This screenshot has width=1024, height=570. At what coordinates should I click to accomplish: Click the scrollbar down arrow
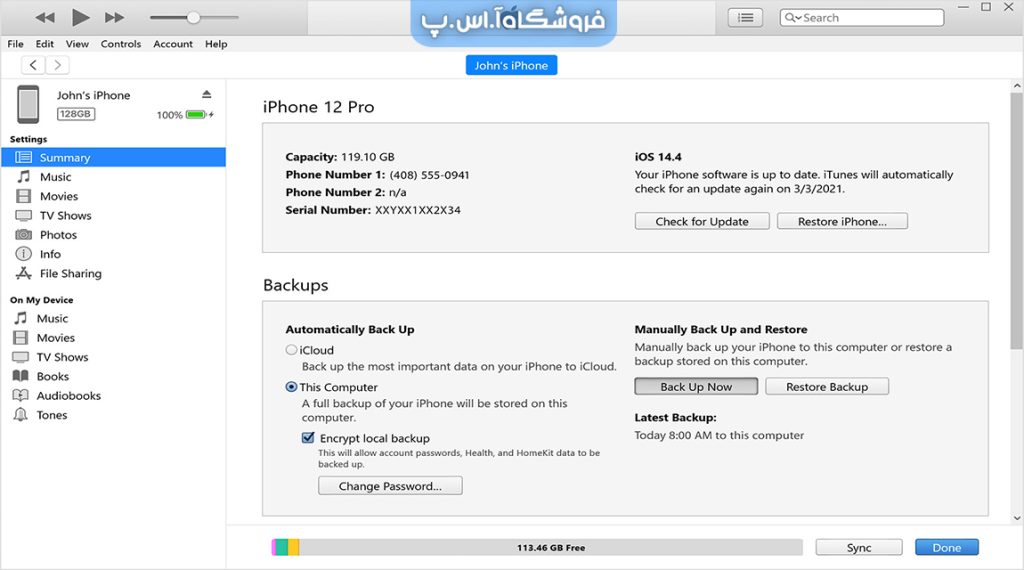[1017, 518]
